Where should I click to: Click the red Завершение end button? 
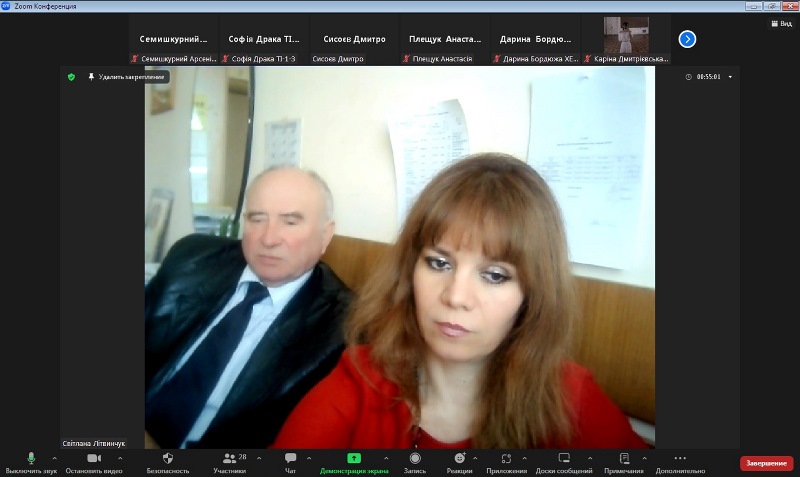point(766,463)
